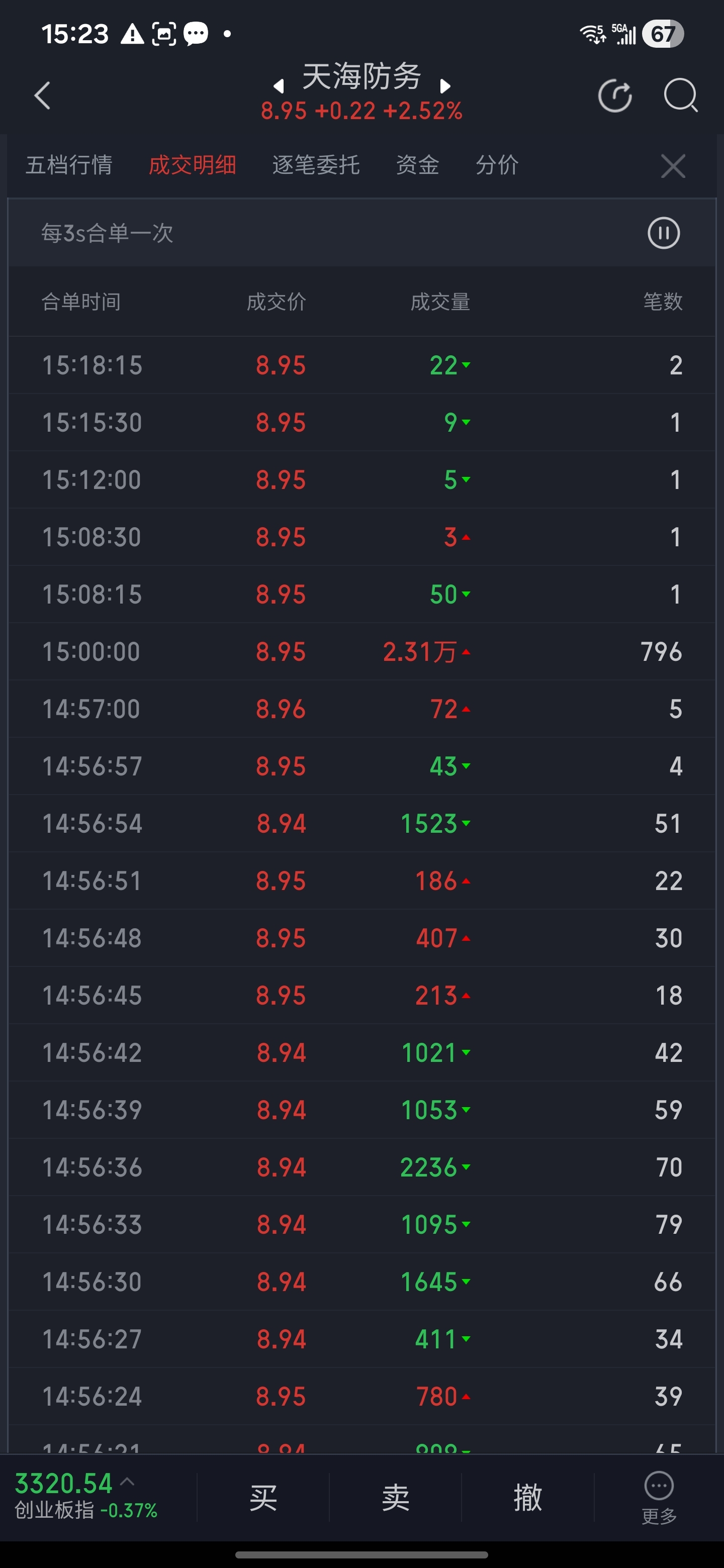The width and height of the screenshot is (724, 1568).
Task: Tap the 796 trade count value
Action: (x=661, y=652)
